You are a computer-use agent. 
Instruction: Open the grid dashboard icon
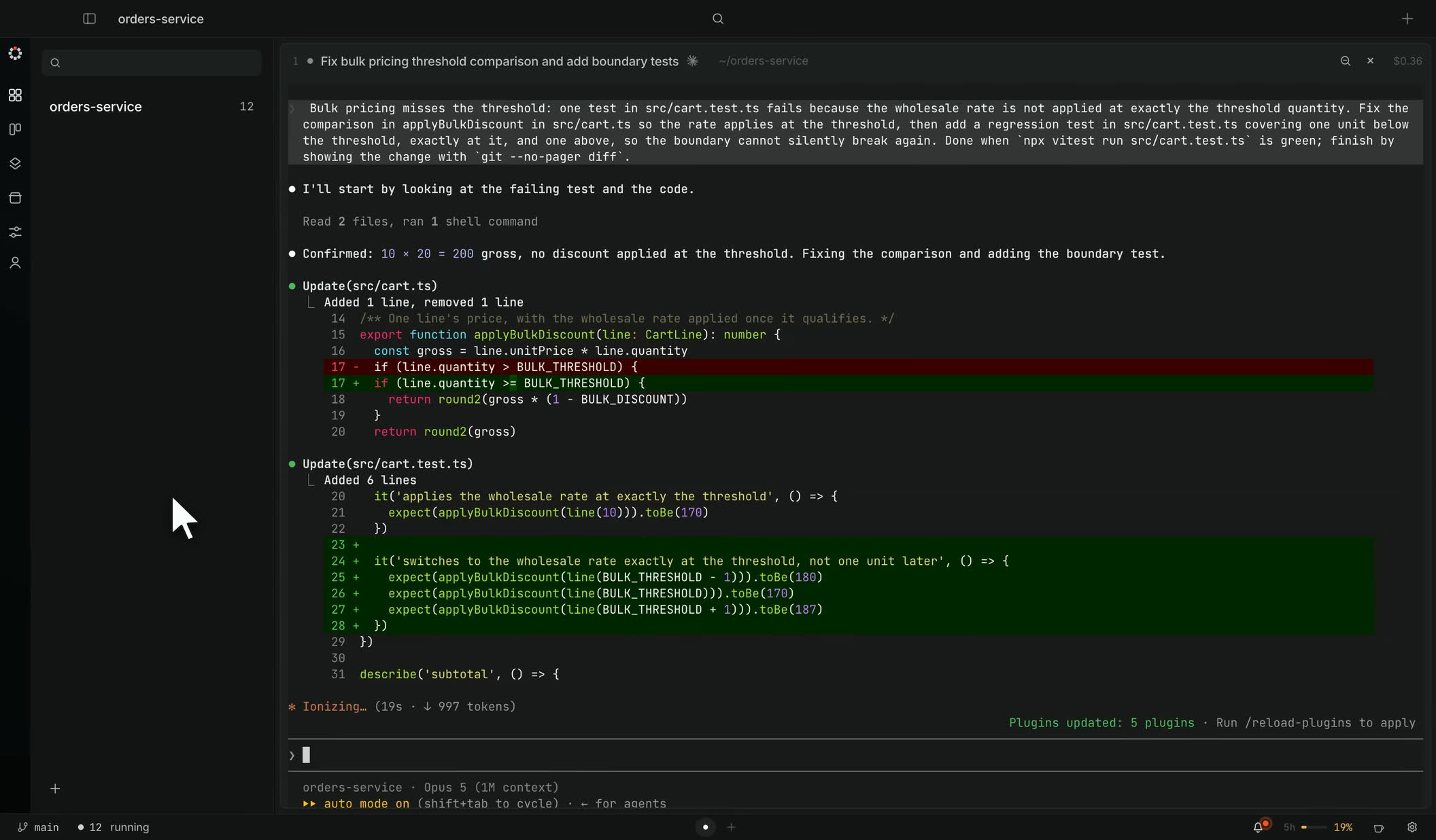15,95
